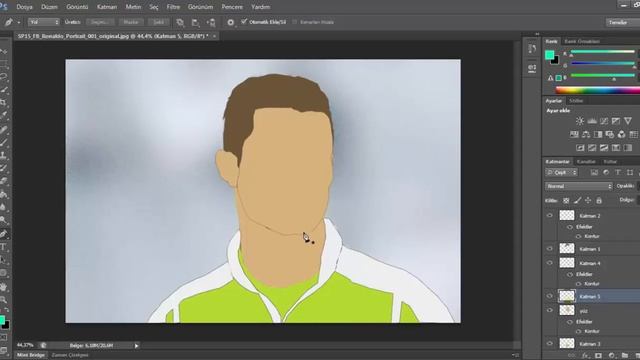Open path alignment options
The height and width of the screenshot is (360, 640).
click(x=196, y=22)
